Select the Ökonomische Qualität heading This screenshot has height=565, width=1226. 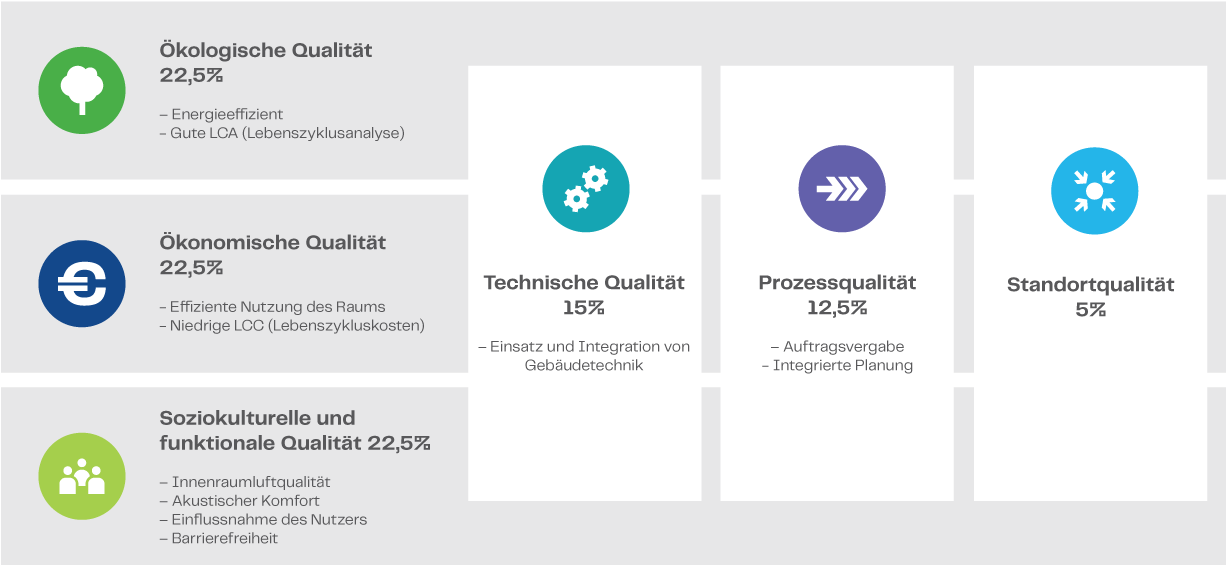pyautogui.click(x=272, y=243)
